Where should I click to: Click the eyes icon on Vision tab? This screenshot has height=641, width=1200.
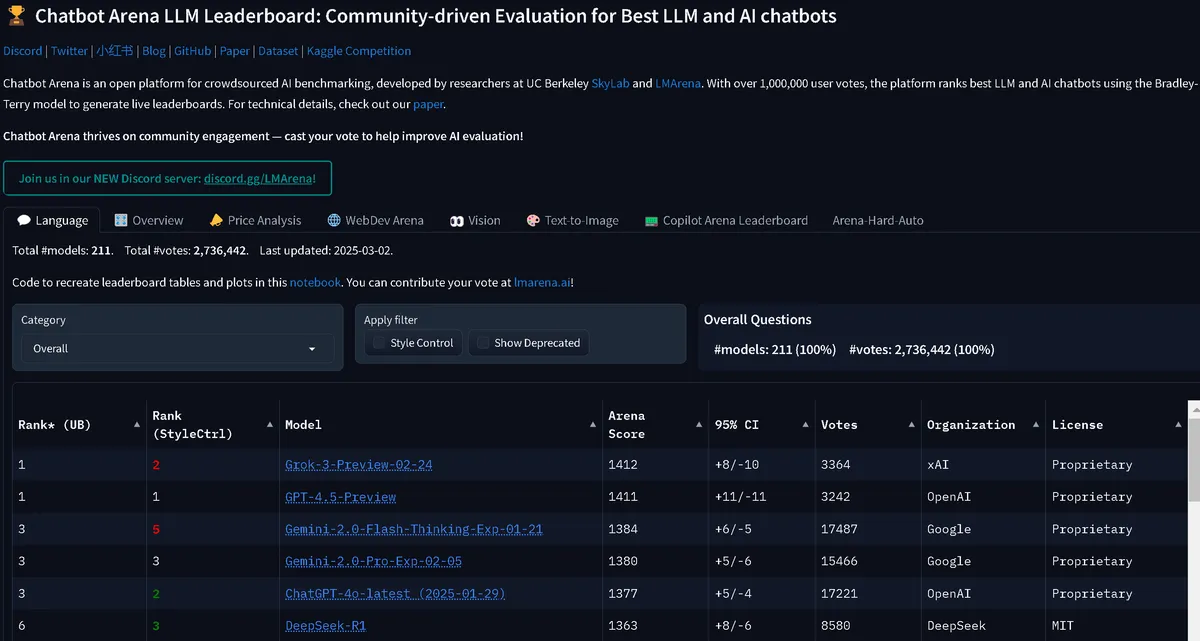click(x=456, y=220)
